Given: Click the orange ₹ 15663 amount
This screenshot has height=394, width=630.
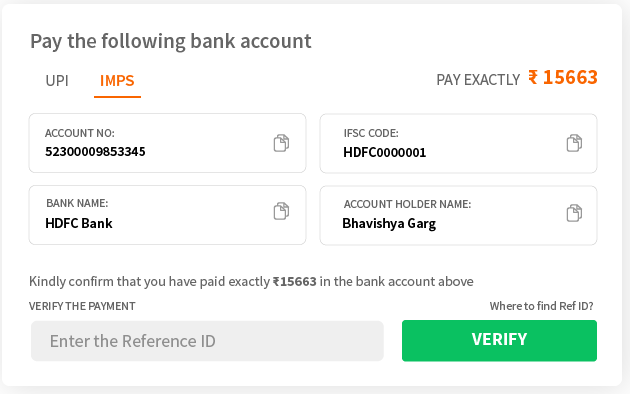Looking at the screenshot, I should point(563,77).
